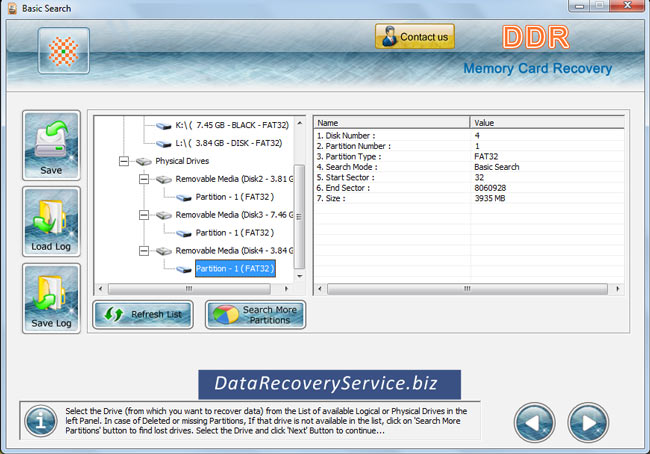Click the Disk2 partition drive icon
650x454 pixels.
click(184, 197)
